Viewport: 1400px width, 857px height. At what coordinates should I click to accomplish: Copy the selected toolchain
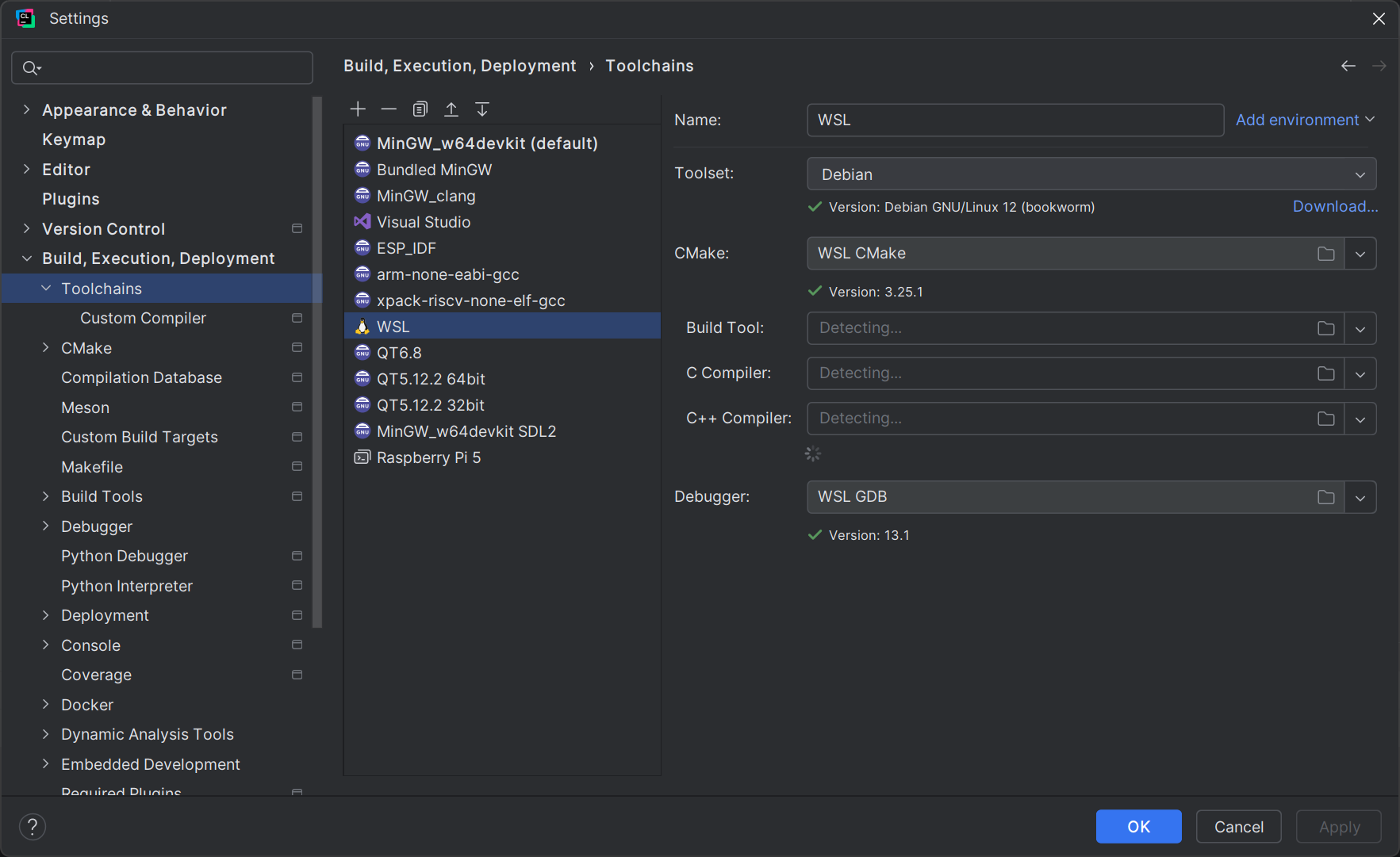point(420,109)
